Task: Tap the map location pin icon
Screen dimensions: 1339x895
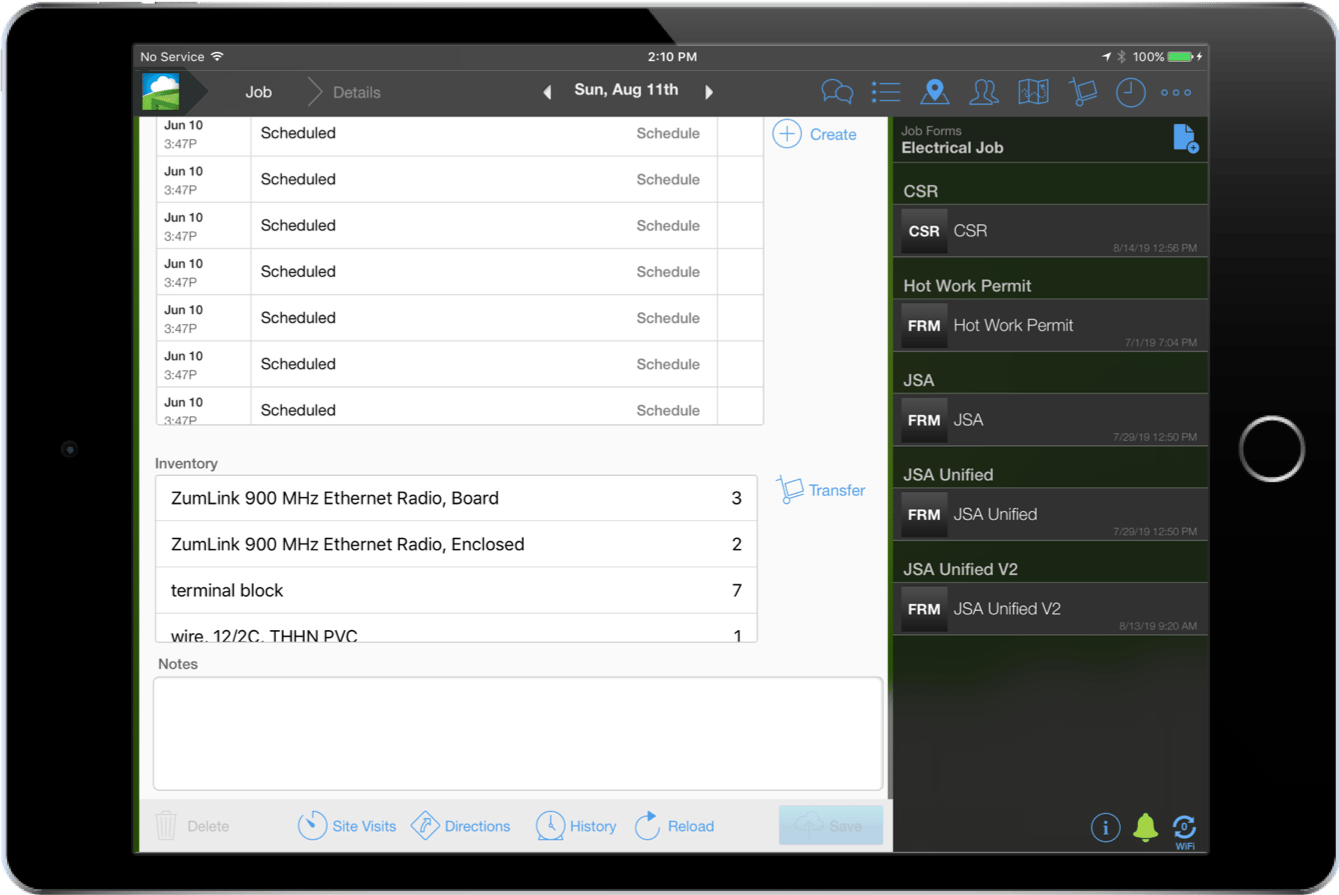Action: click(x=934, y=92)
